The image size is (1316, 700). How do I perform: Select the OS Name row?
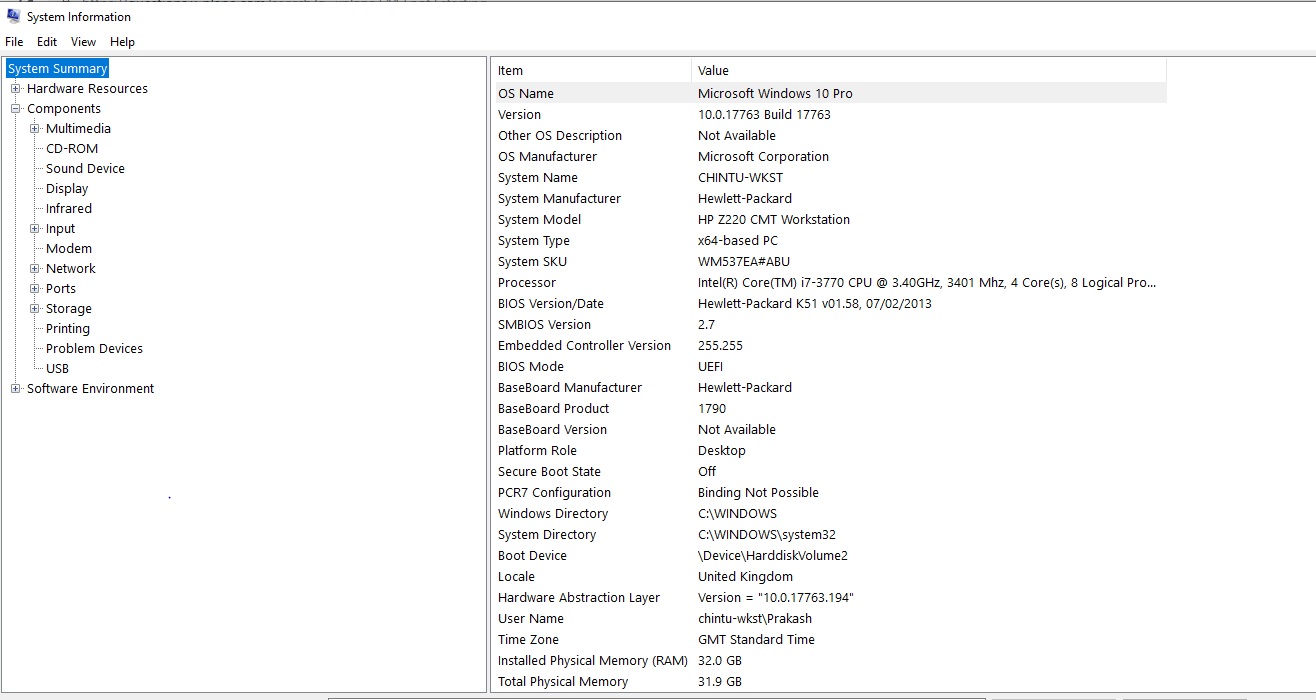(x=829, y=93)
